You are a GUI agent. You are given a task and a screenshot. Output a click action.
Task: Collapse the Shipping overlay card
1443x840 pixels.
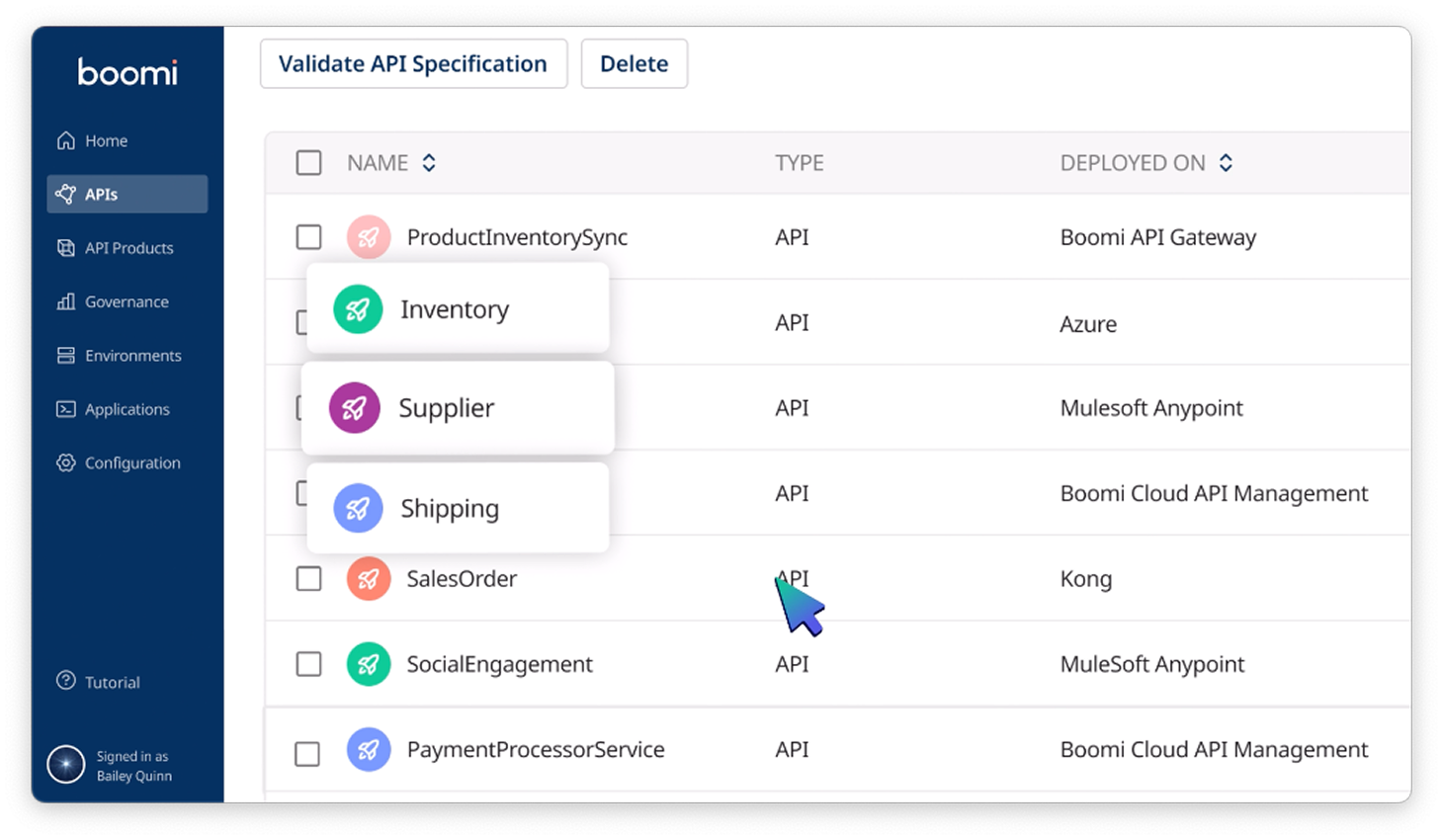tap(457, 507)
